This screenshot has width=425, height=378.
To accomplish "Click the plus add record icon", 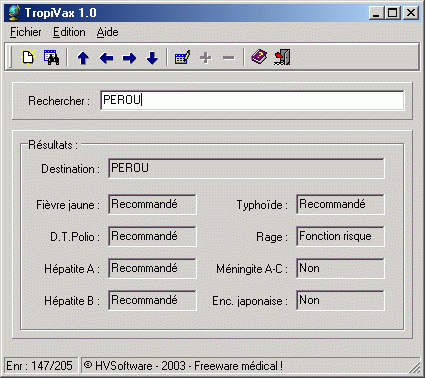I will pos(206,58).
